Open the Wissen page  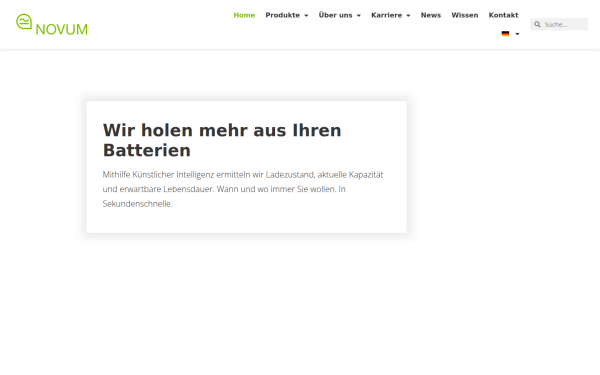[465, 15]
